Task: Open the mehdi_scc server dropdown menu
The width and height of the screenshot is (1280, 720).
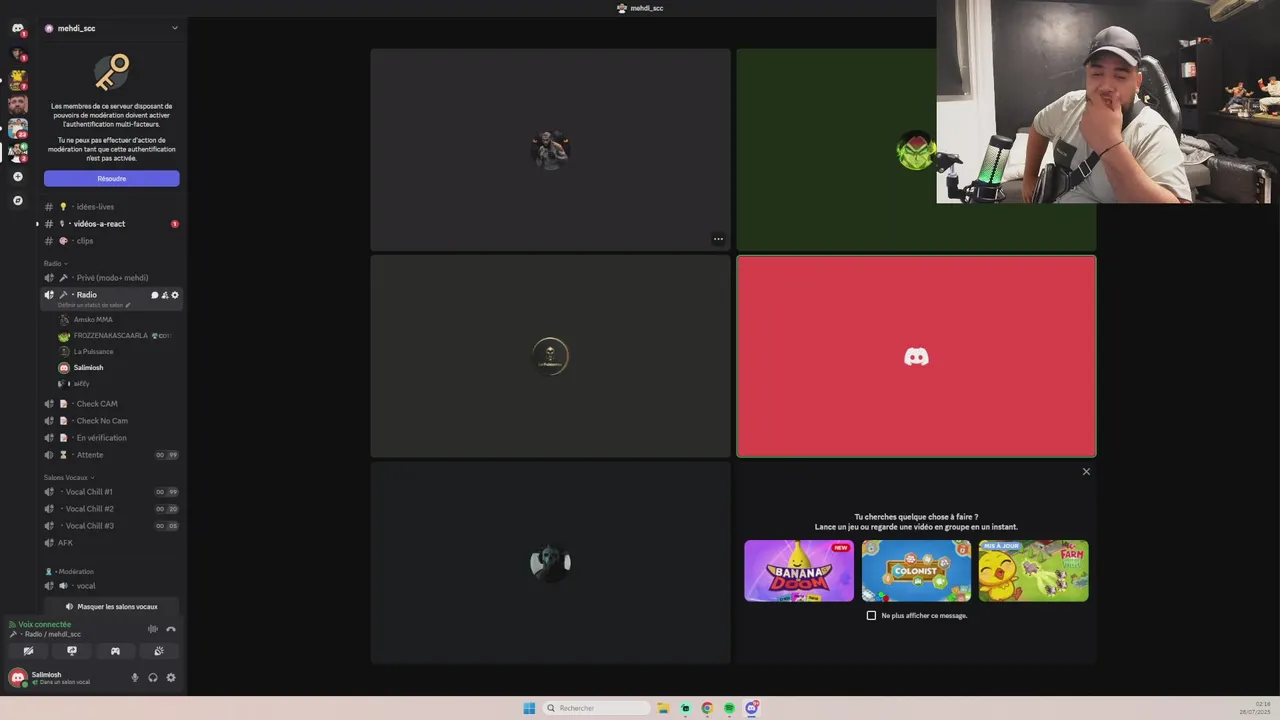Action: 111,28
